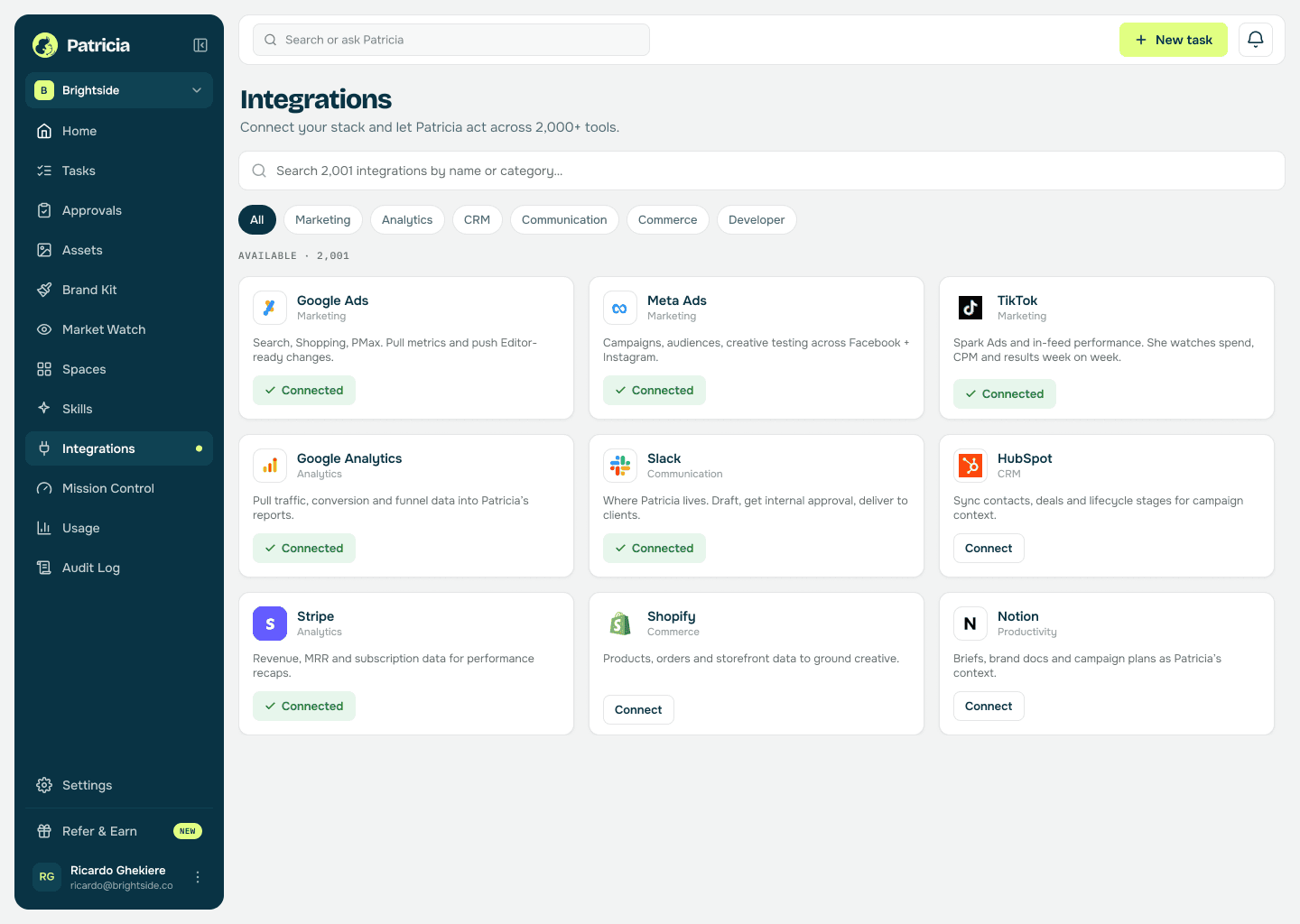
Task: Click the HubSpot logo
Action: point(970,466)
